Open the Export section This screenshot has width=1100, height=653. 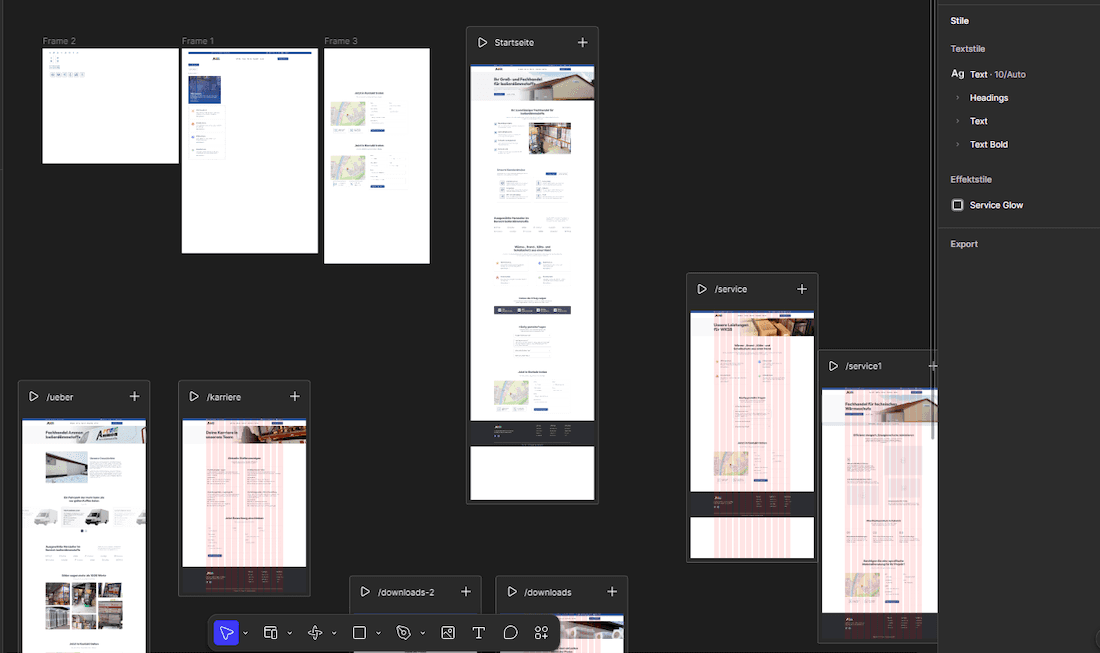964,244
